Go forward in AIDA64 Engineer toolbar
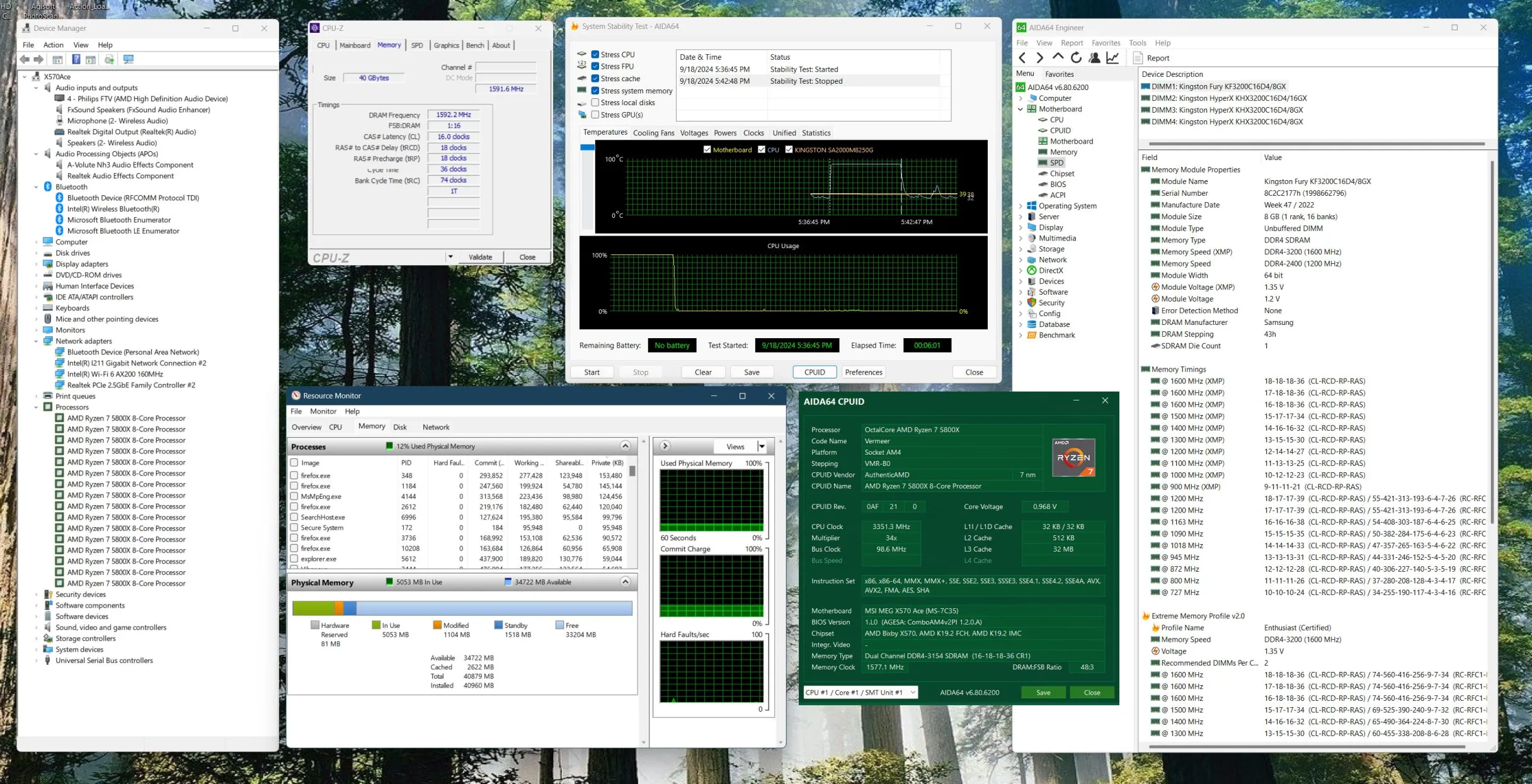The width and height of the screenshot is (1532, 784). 1039,58
